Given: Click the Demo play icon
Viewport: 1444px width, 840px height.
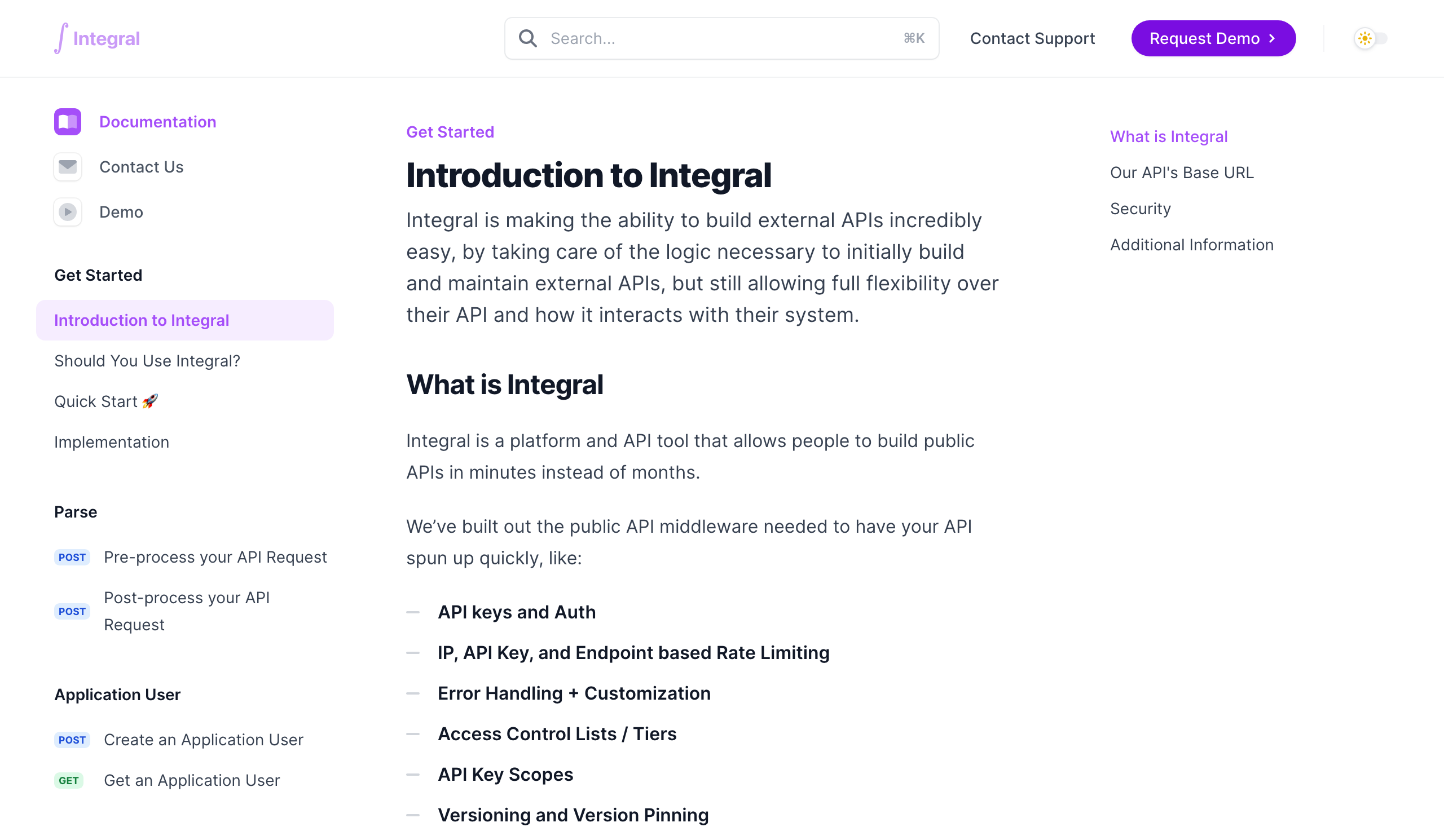Looking at the screenshot, I should coord(68,212).
